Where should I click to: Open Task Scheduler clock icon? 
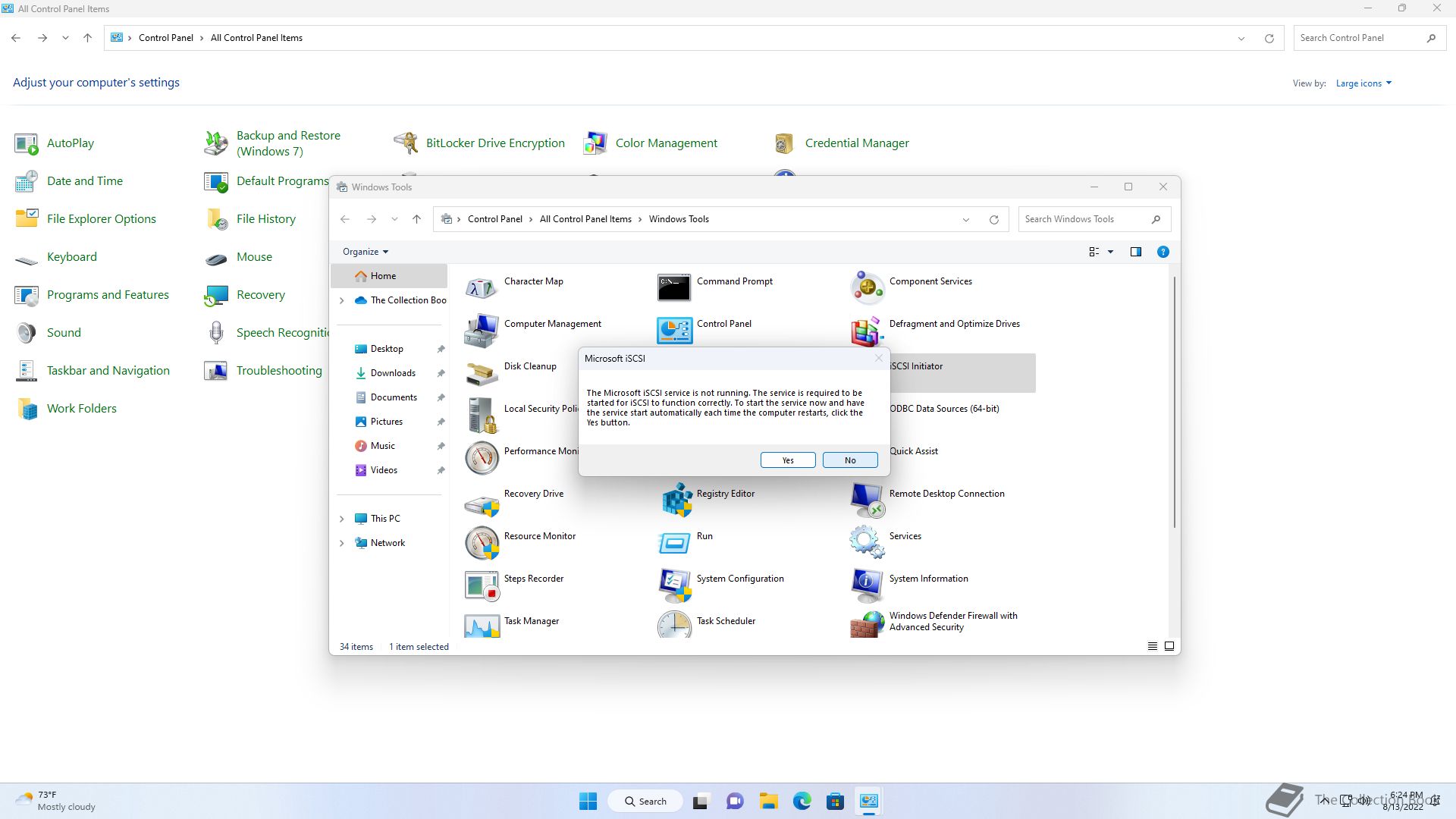tap(674, 625)
